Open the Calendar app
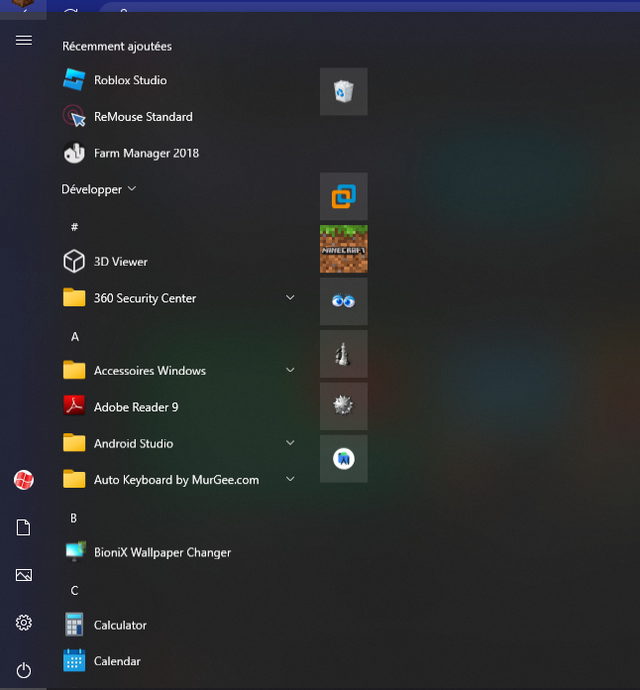 [179, 661]
